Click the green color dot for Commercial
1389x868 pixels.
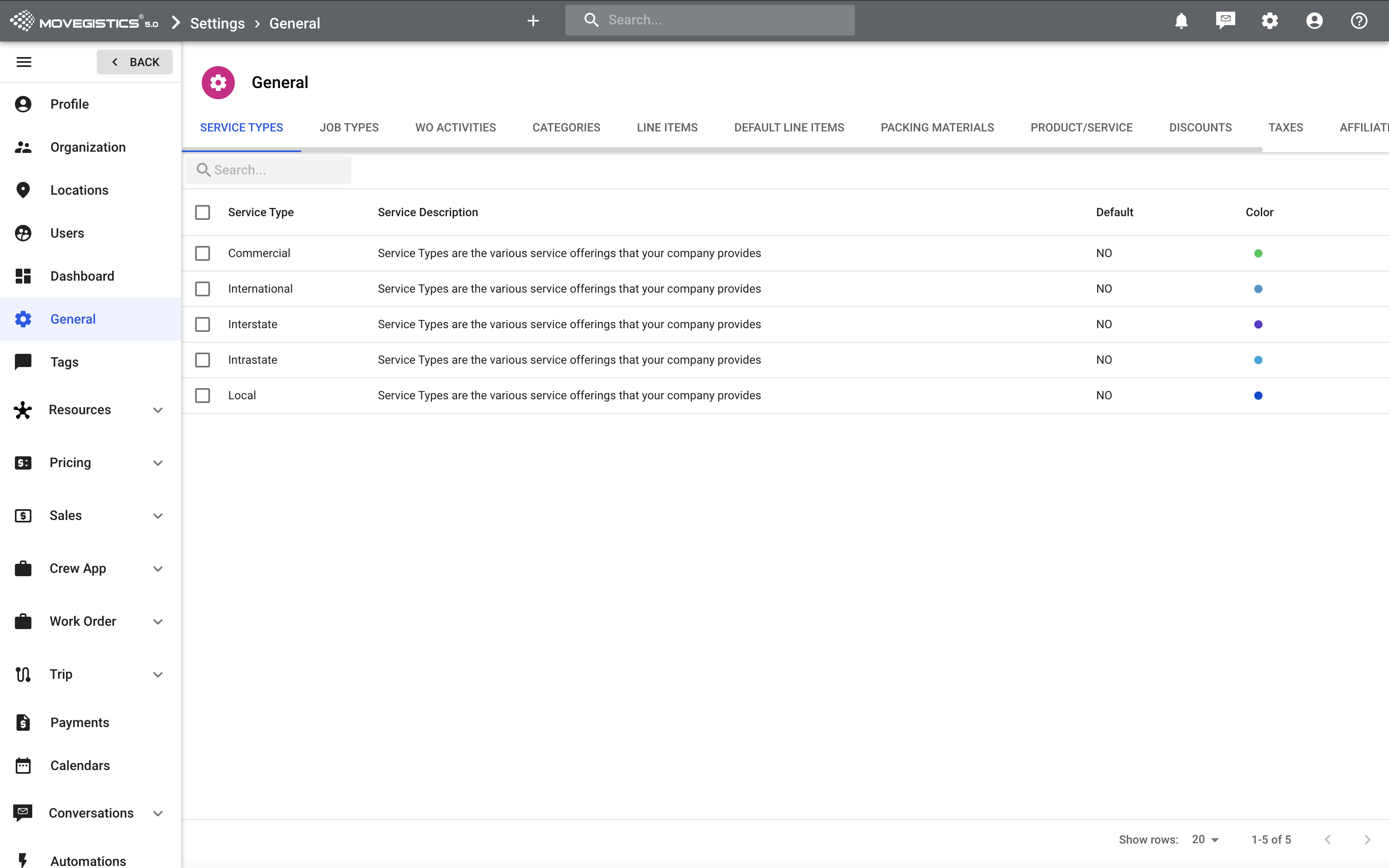click(1258, 253)
